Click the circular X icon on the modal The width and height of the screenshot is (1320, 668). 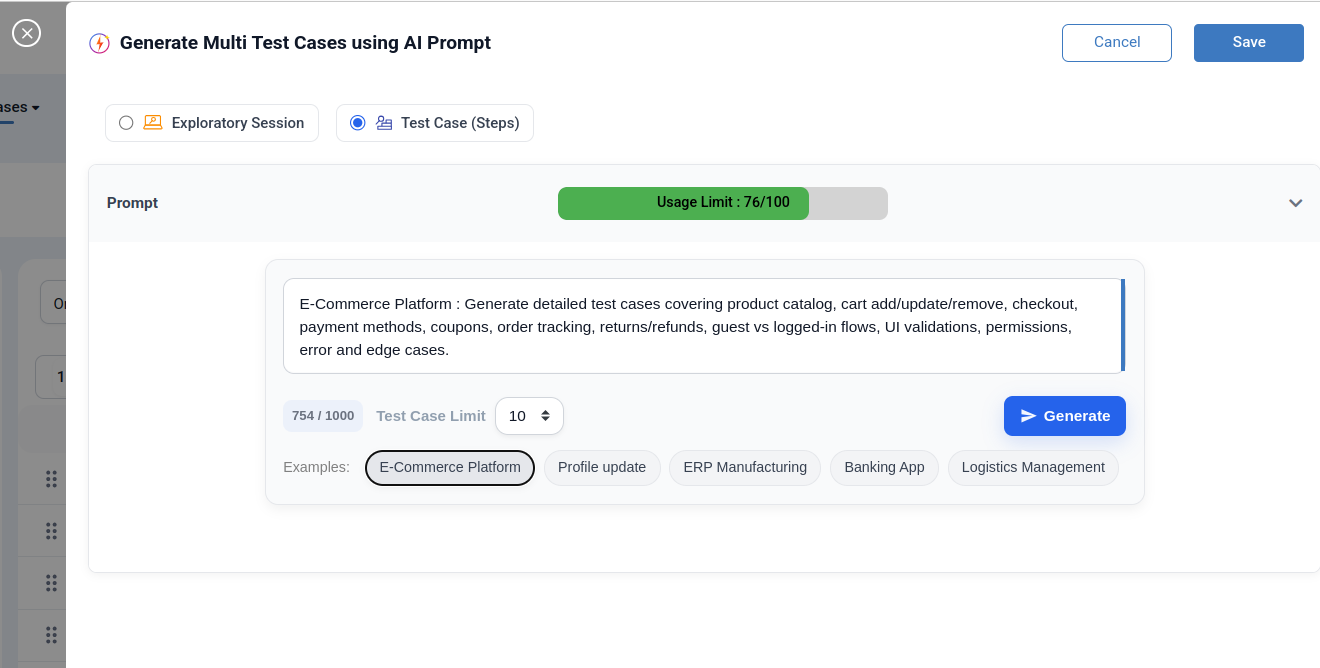coord(26,33)
